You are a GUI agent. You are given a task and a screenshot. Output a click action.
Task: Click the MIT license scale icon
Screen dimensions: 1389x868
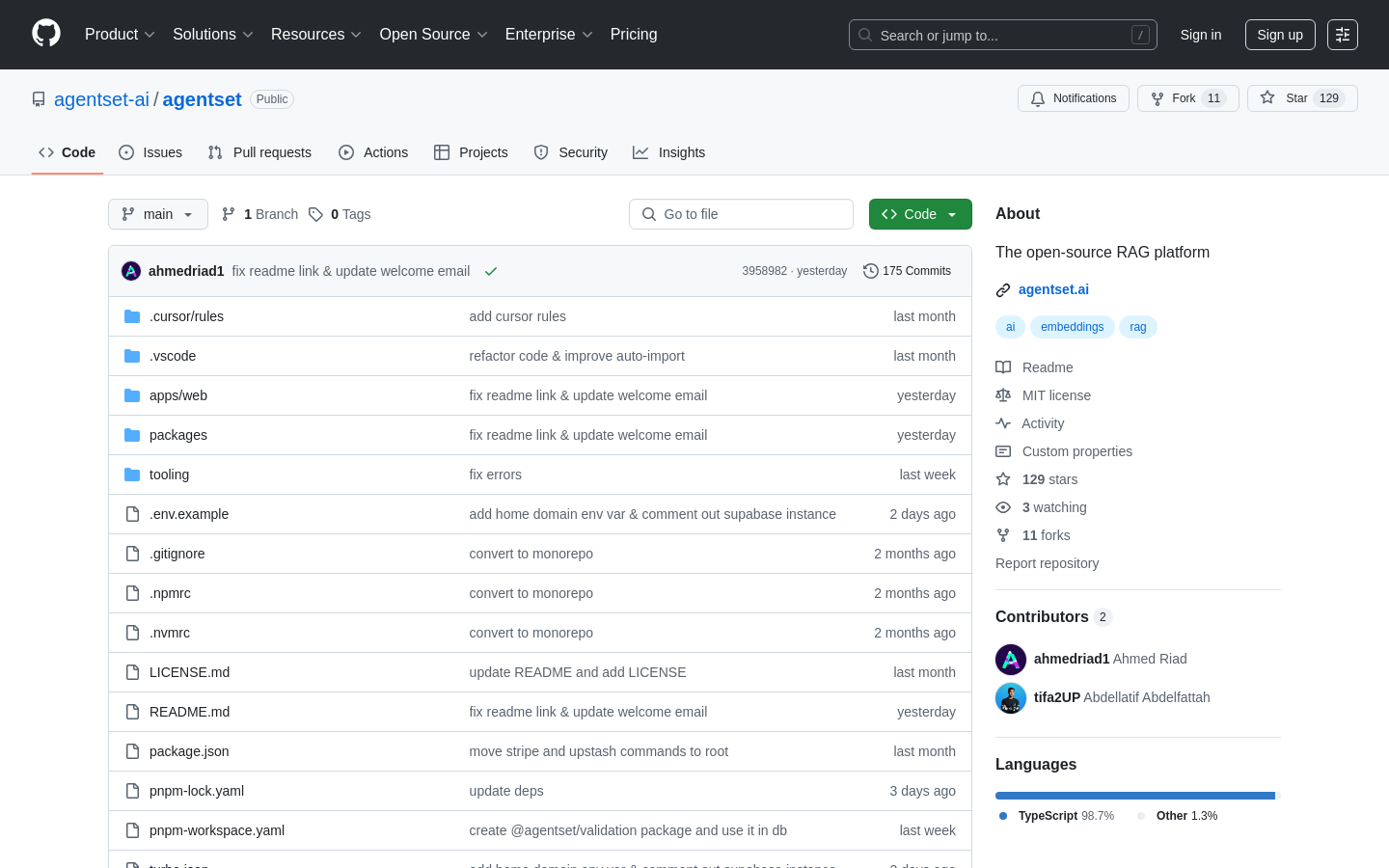(x=1003, y=395)
